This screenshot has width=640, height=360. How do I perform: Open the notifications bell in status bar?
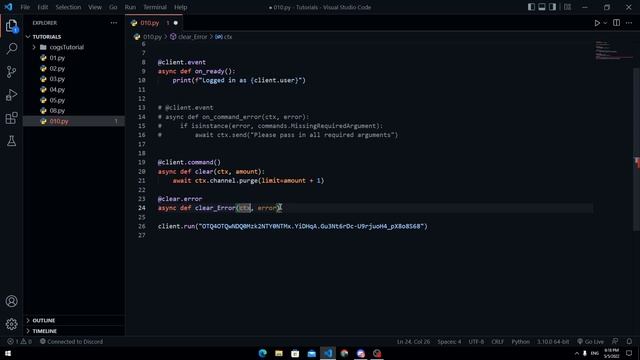(629, 342)
